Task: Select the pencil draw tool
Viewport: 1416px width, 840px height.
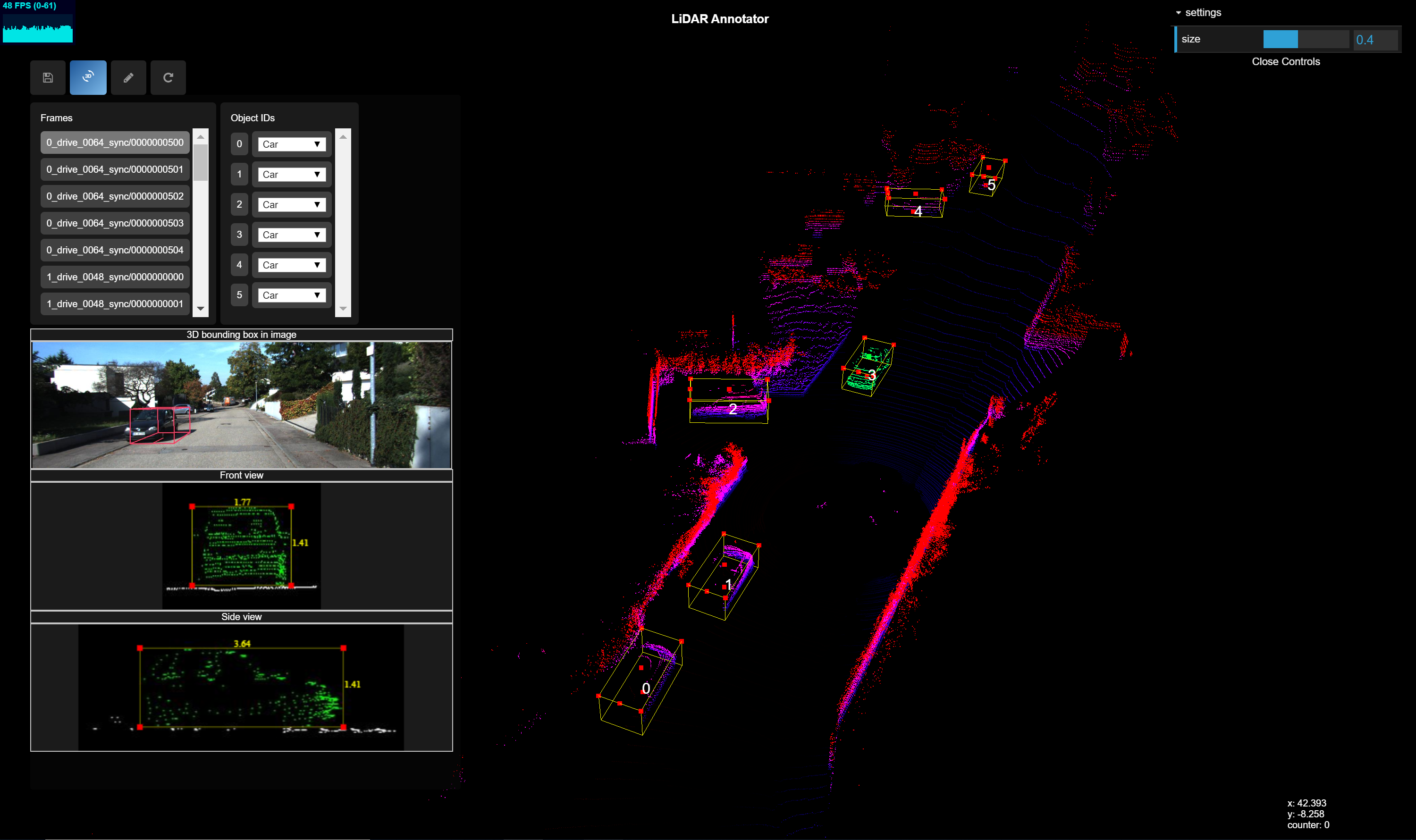Action: (128, 77)
